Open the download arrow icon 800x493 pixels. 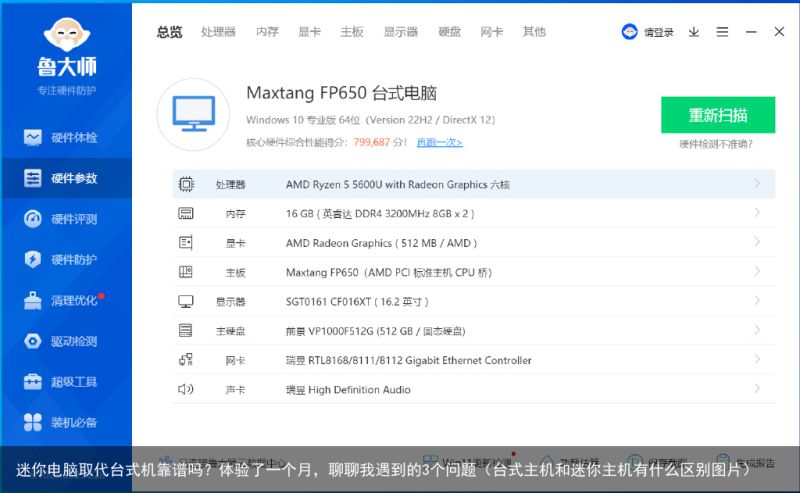(x=694, y=32)
